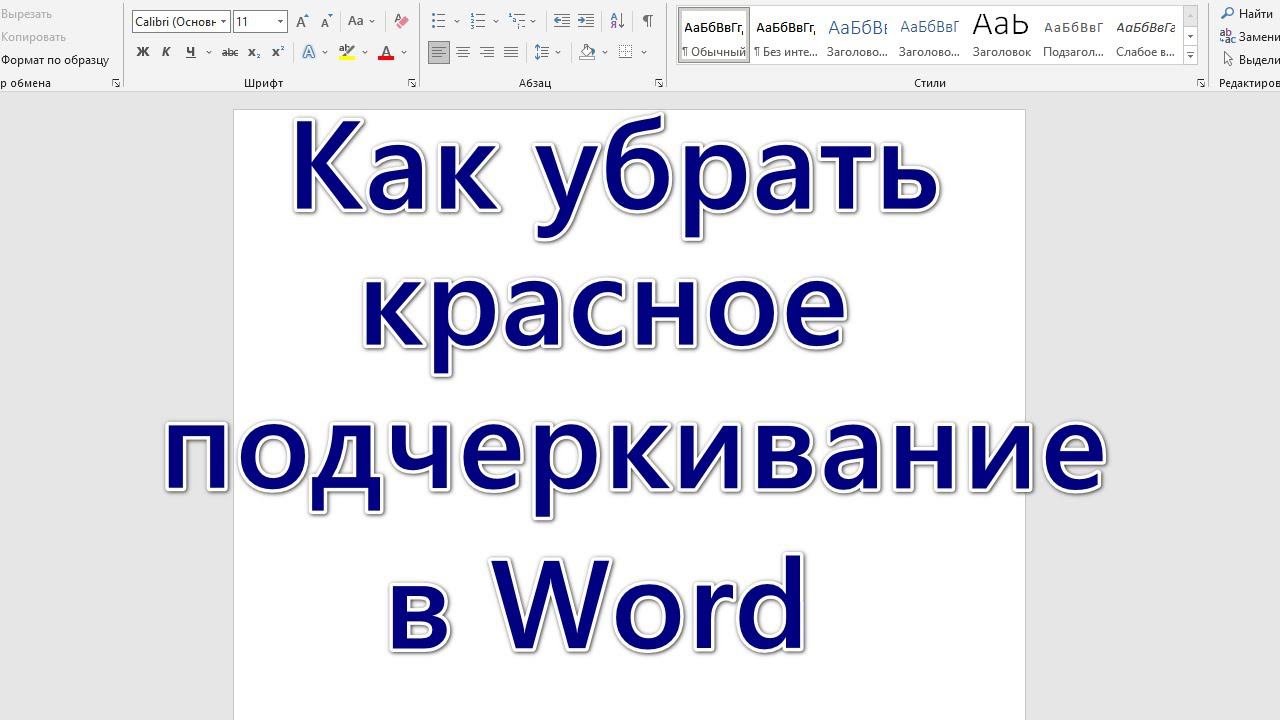1280x720 pixels.
Task: Create a multilevel list
Action: [517, 21]
